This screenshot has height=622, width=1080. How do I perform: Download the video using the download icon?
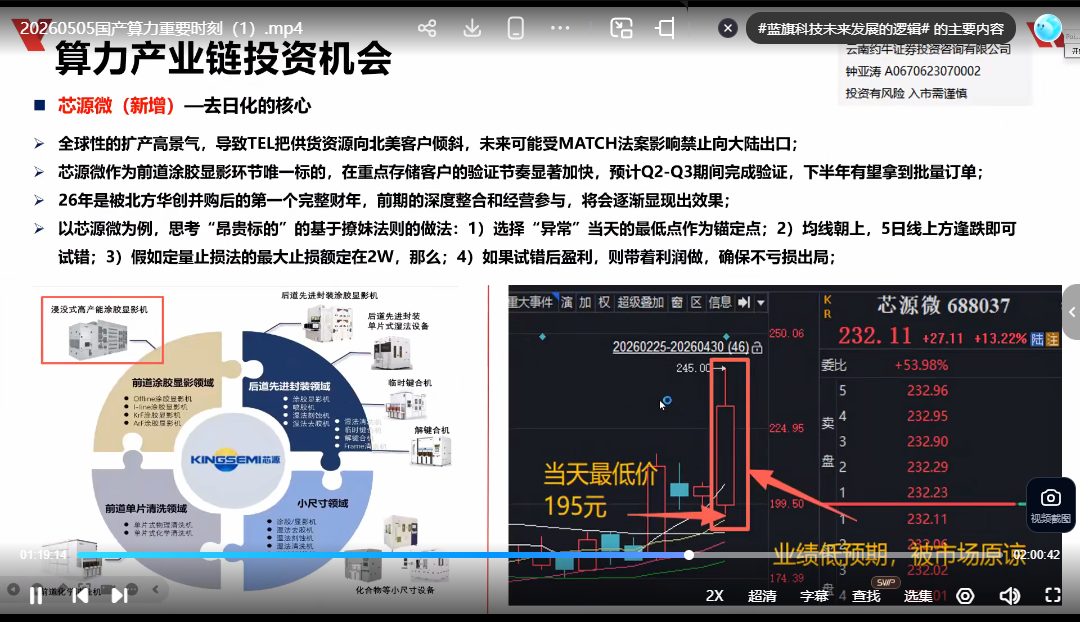(x=472, y=28)
